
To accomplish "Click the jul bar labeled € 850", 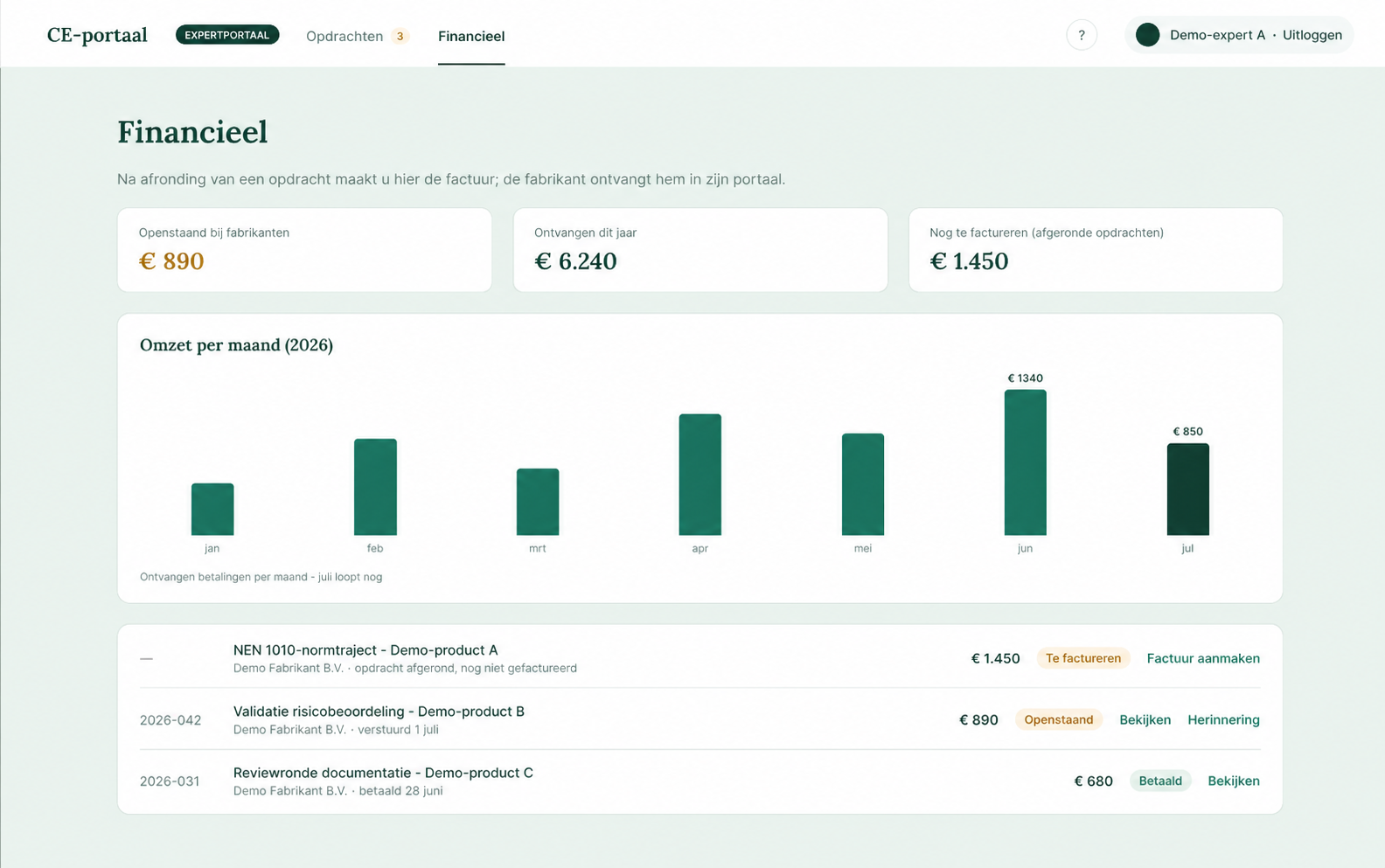I will click(x=1188, y=490).
